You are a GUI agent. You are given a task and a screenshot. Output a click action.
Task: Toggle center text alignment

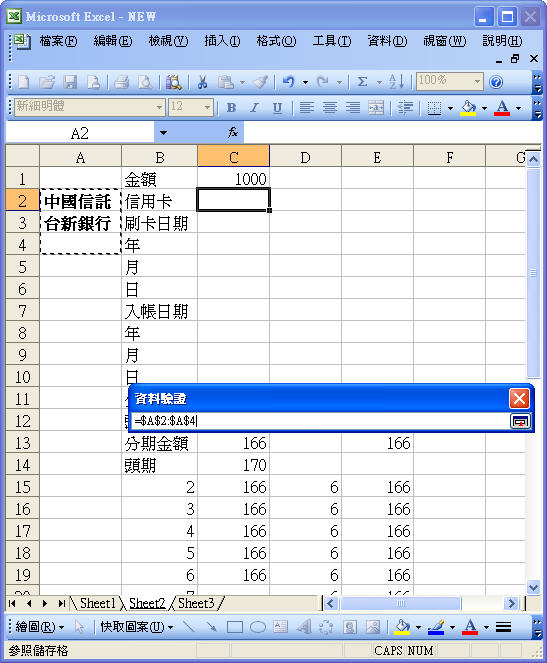tap(330, 107)
